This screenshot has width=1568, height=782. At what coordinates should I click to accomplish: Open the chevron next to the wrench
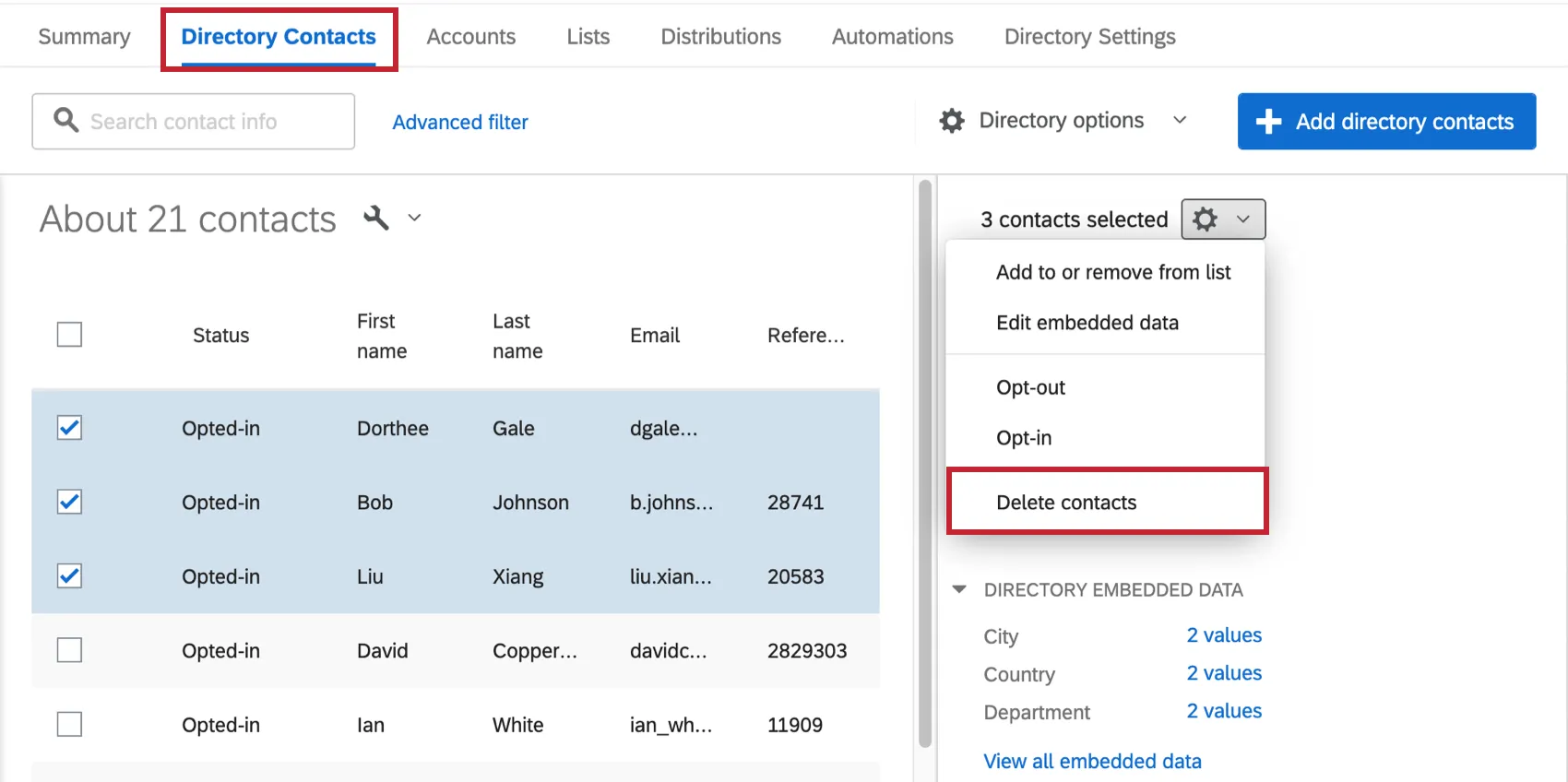415,218
